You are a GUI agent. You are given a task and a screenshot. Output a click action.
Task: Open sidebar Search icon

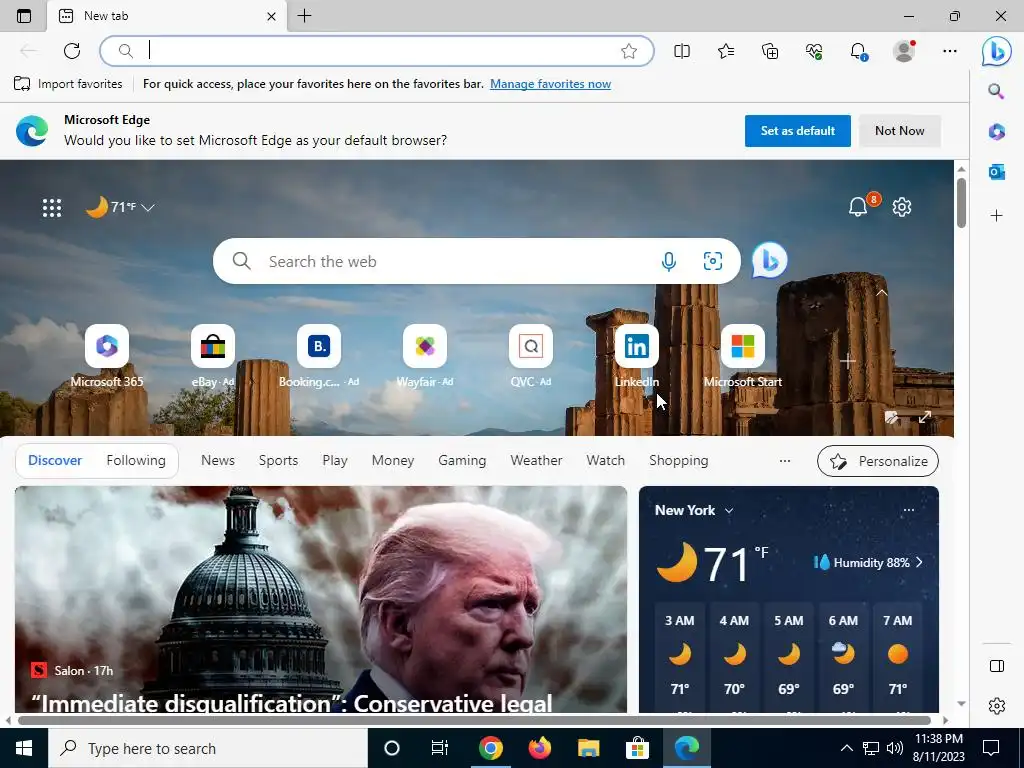pyautogui.click(x=996, y=91)
